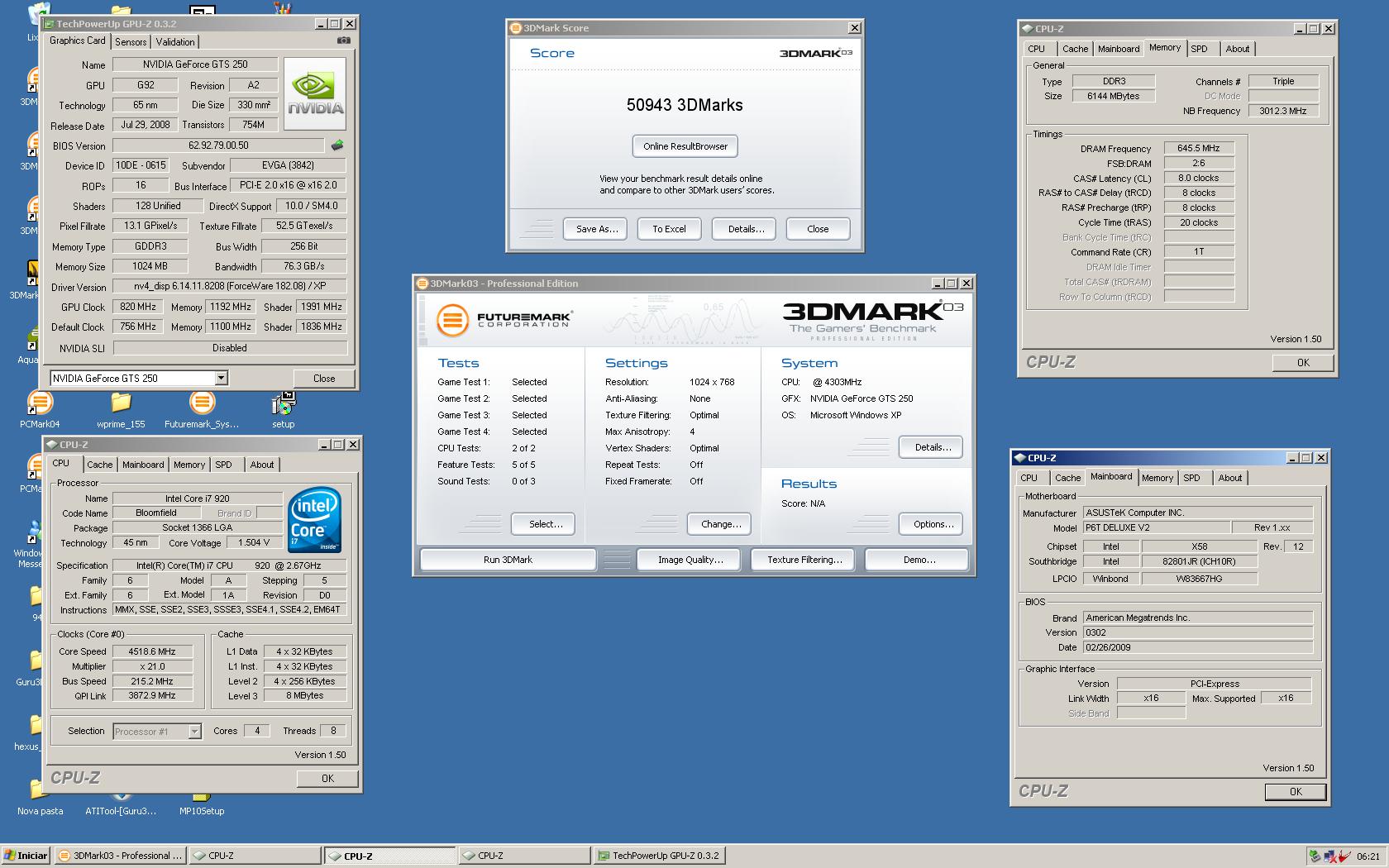Click OK in the CPU-Z memory window
Image resolution: width=1389 pixels, height=868 pixels.
pos(1303,363)
